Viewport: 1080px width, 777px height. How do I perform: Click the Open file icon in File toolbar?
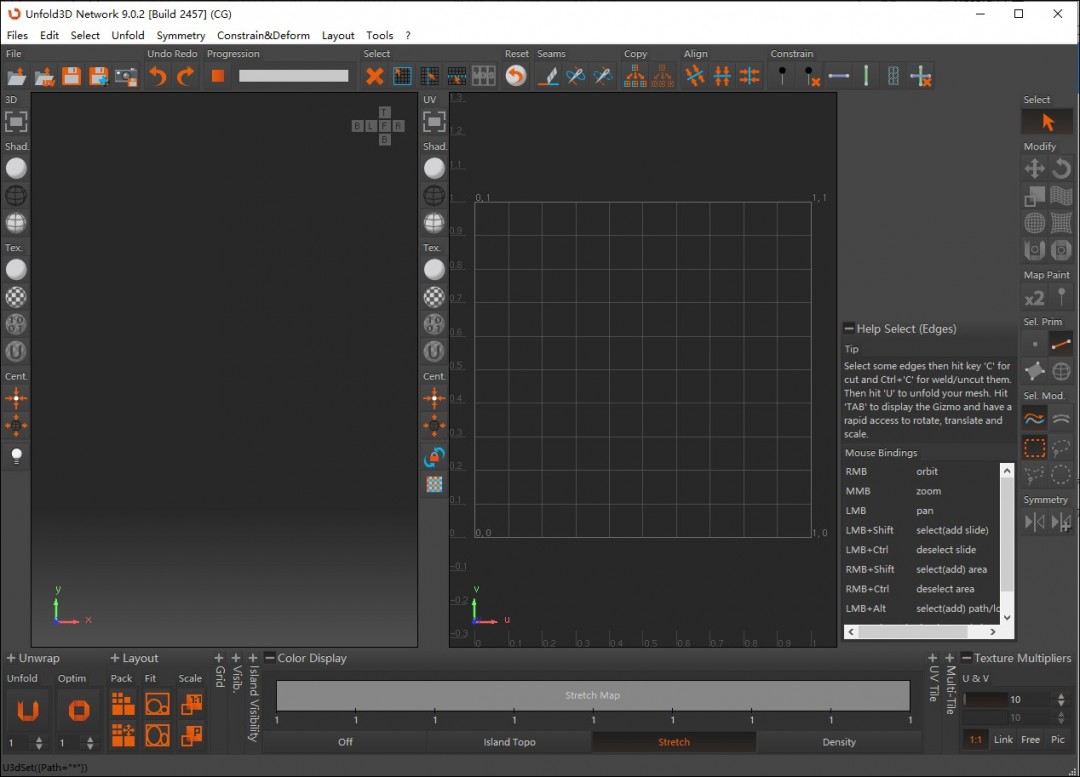17,76
